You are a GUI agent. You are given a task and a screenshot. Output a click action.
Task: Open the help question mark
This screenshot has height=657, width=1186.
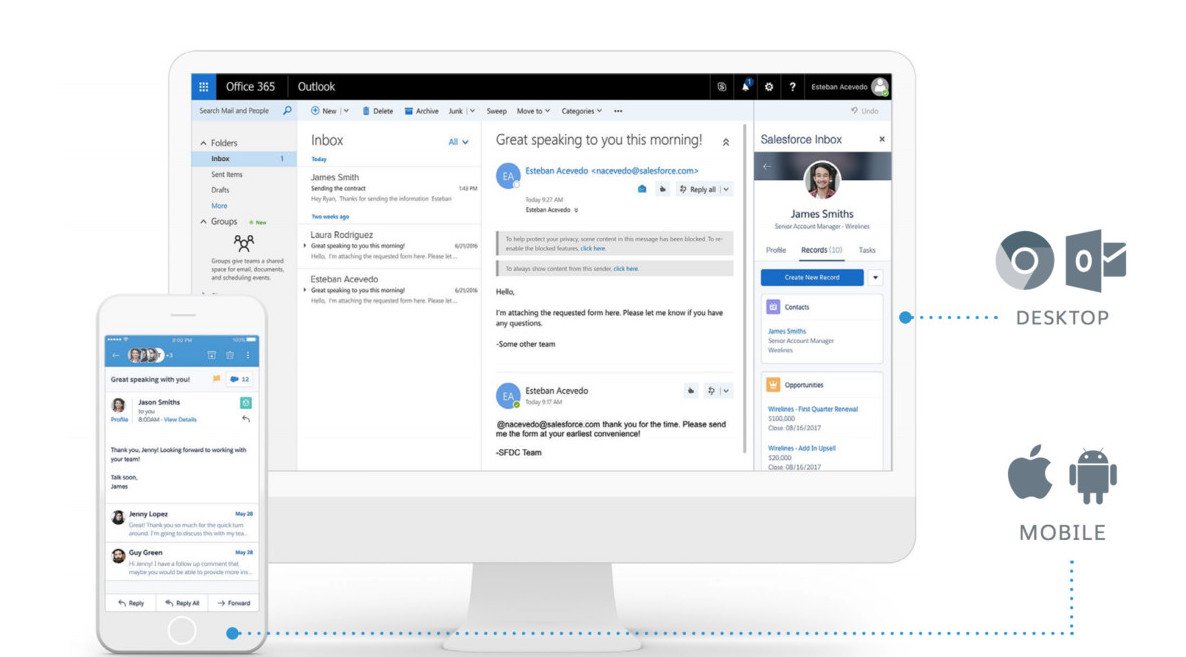[792, 87]
